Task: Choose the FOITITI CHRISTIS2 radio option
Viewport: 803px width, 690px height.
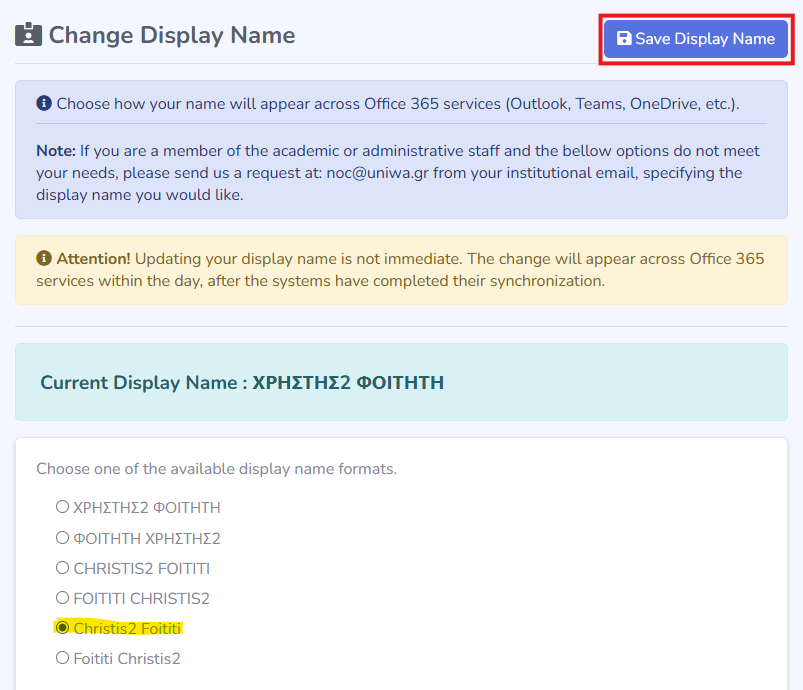Action: 62,597
